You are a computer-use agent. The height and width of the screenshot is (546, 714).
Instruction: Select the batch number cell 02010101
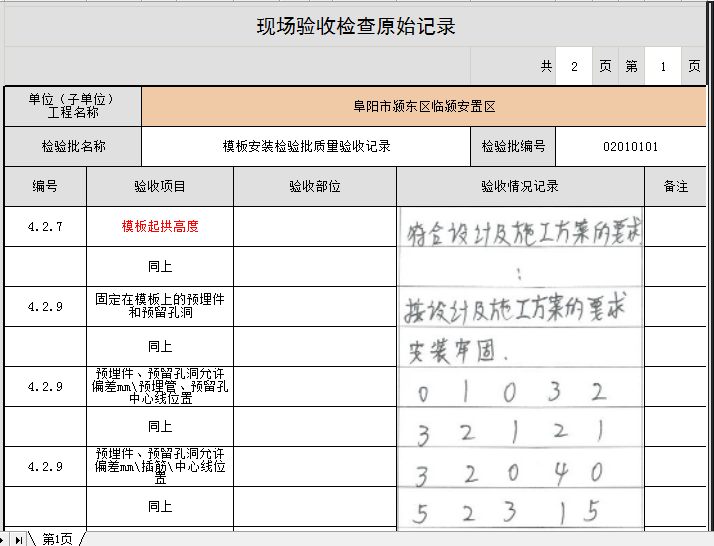click(630, 146)
